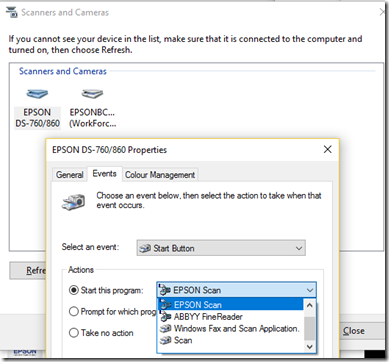Click the Scanners and Cameras group heading
This screenshot has height=362, width=389.
click(63, 71)
